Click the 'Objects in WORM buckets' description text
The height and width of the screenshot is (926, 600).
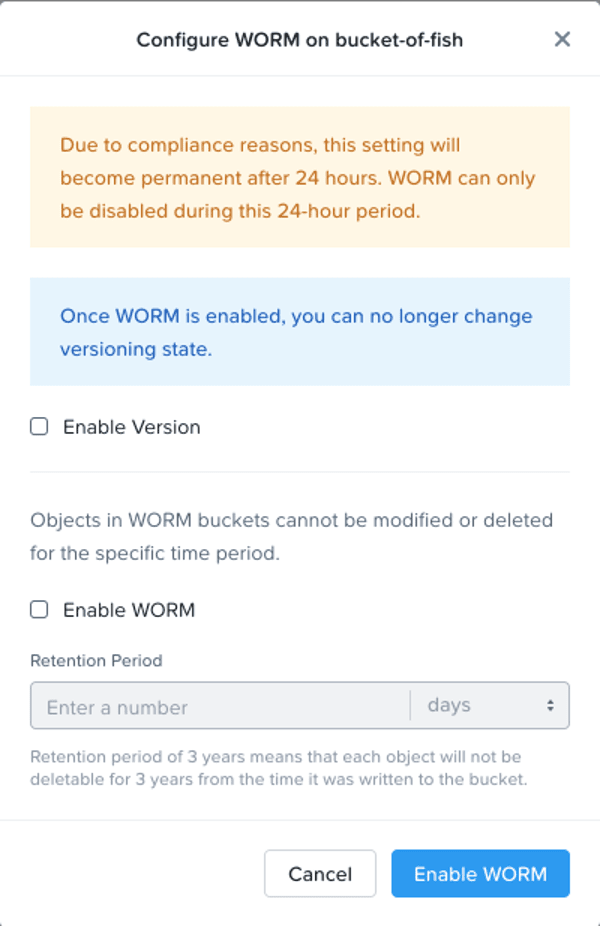click(x=292, y=537)
